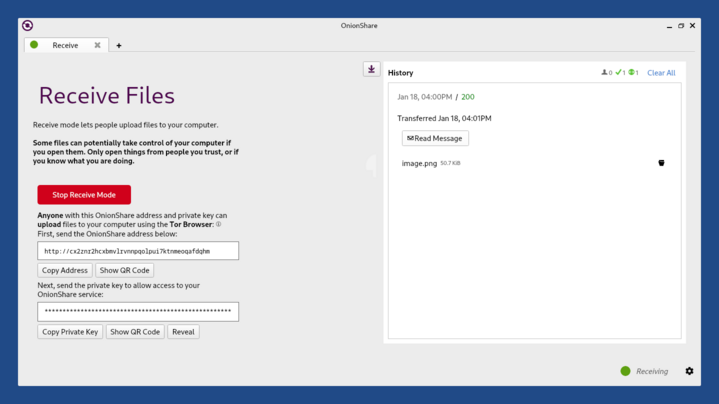Click the green Receiving status indicator
This screenshot has width=719, height=404.
click(625, 371)
